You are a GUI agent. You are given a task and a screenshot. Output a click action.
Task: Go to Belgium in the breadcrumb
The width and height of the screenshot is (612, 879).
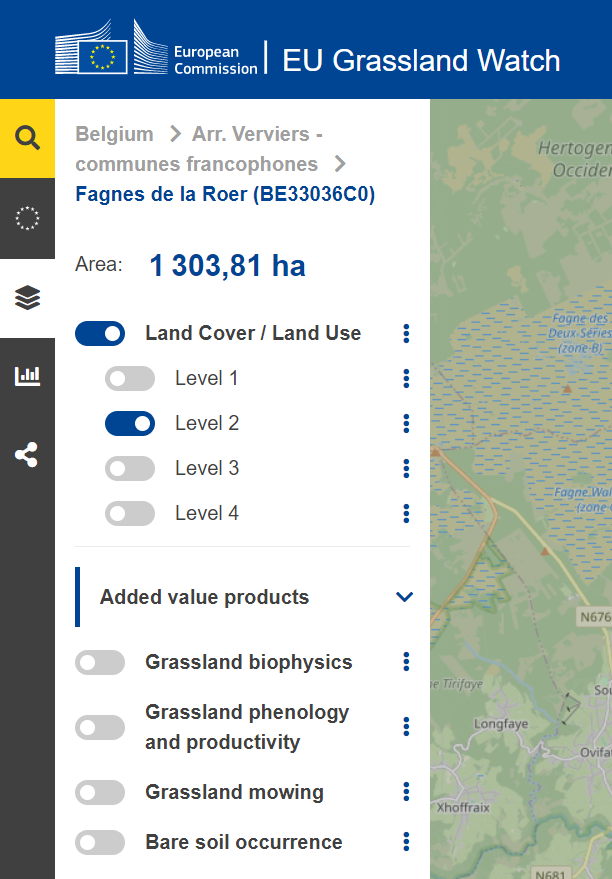point(114,134)
